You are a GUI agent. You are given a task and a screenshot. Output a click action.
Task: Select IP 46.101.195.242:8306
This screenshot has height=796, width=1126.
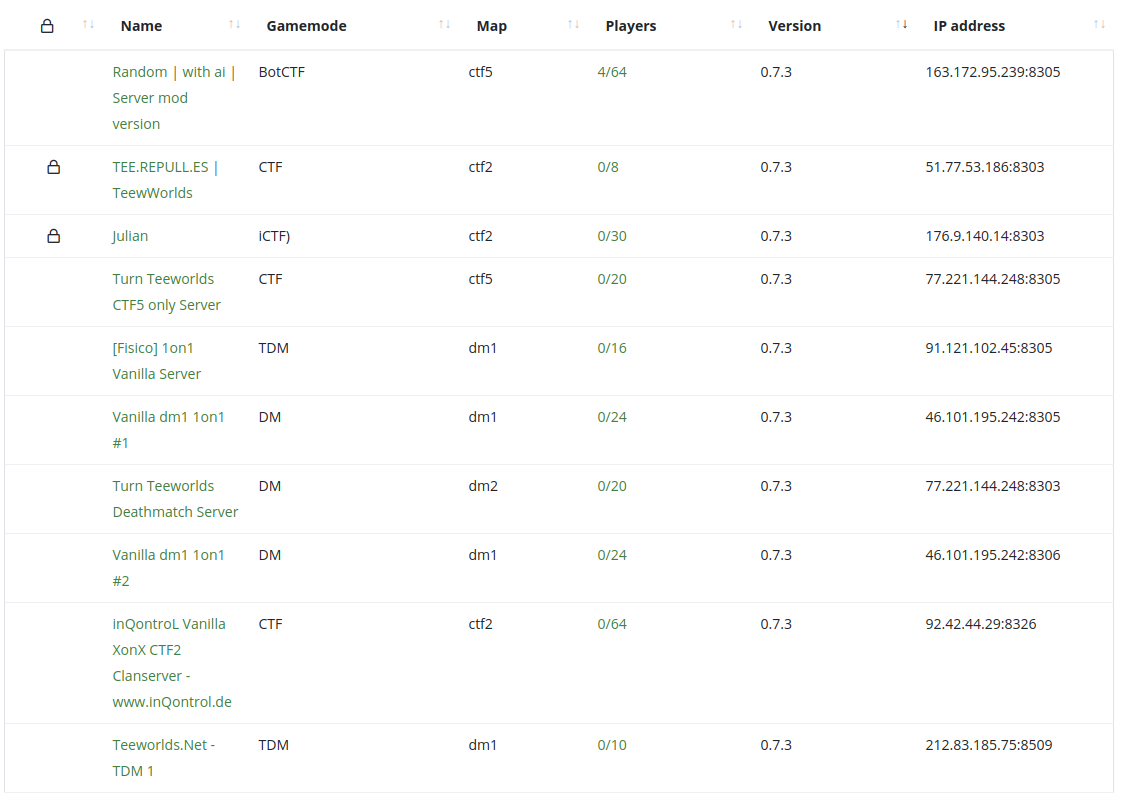[992, 555]
